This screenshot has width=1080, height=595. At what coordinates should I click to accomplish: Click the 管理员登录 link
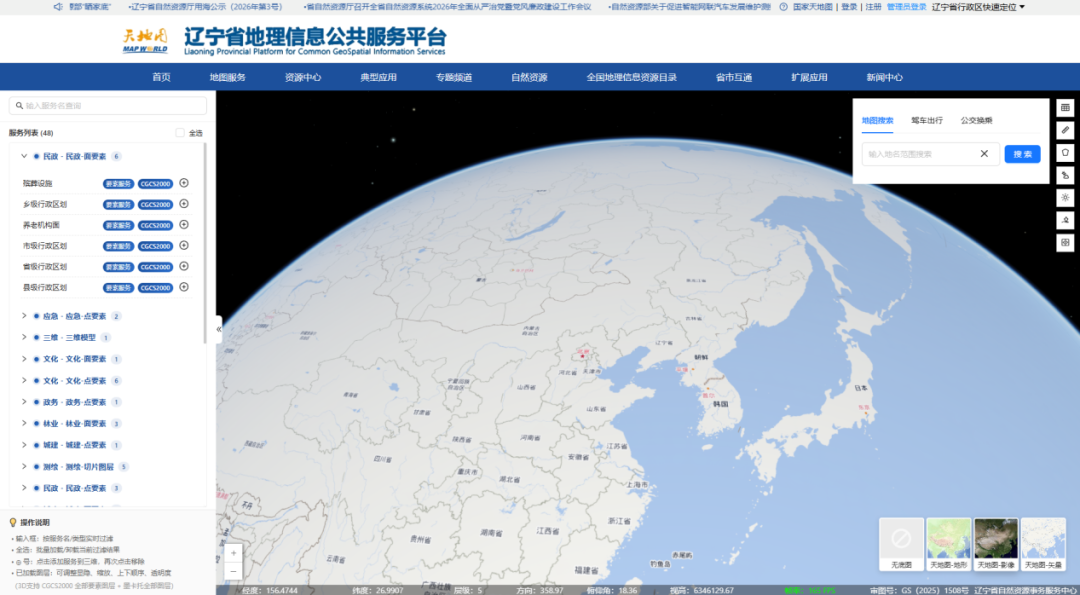906,7
